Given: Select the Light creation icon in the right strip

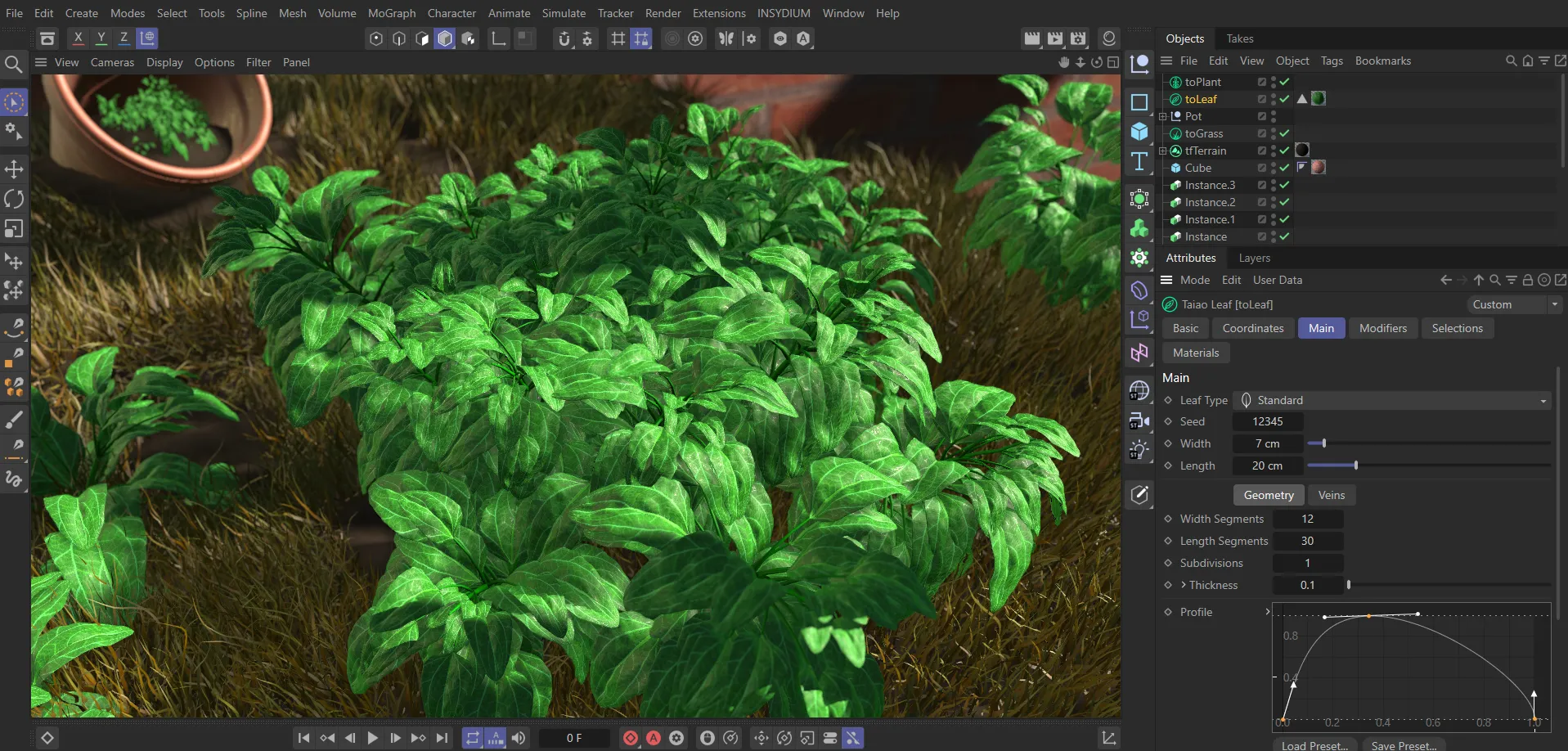Looking at the screenshot, I should point(1139,449).
